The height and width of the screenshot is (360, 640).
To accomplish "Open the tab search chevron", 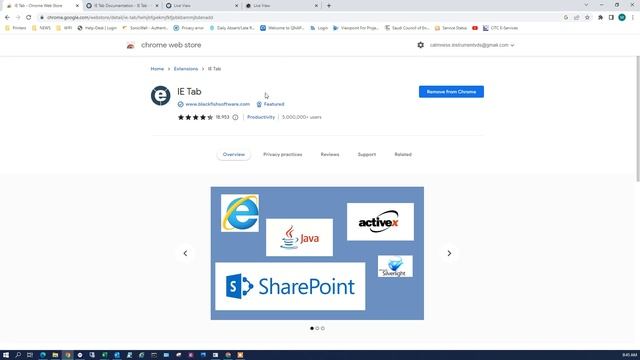I will pos(586,5).
